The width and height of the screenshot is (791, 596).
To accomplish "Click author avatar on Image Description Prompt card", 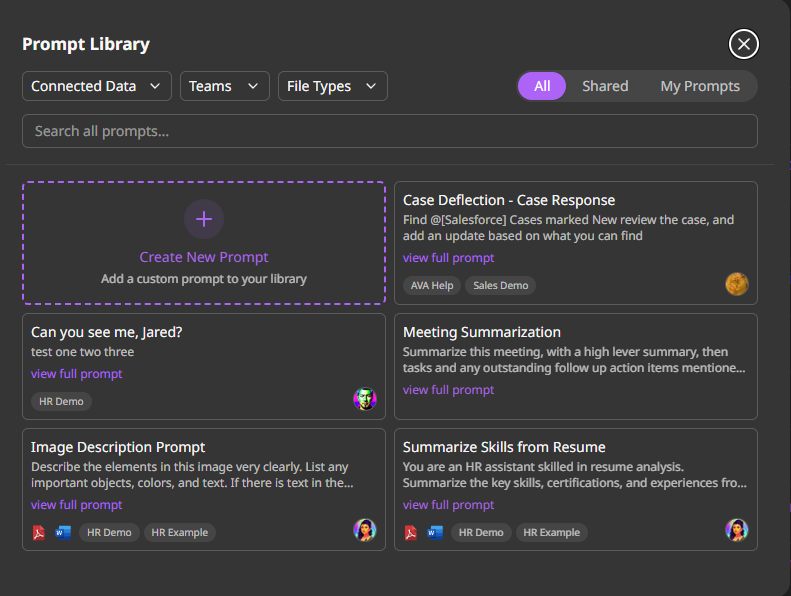I will (365, 530).
